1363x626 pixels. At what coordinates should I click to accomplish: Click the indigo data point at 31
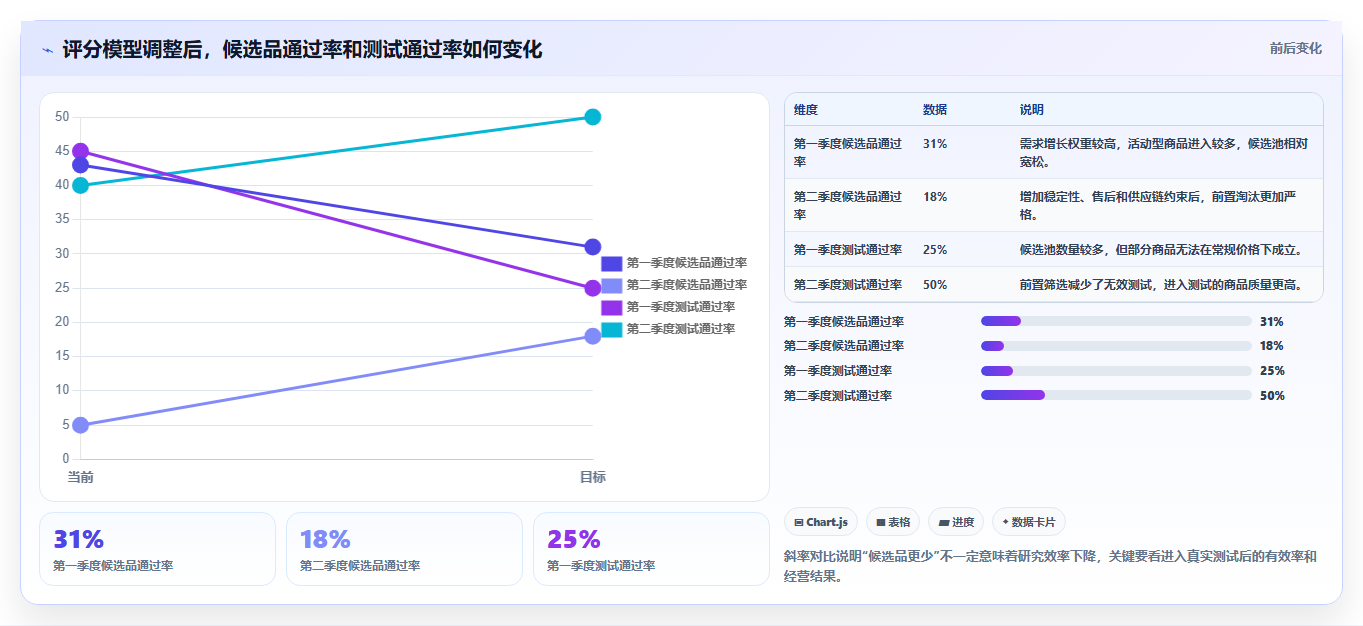pyautogui.click(x=592, y=247)
